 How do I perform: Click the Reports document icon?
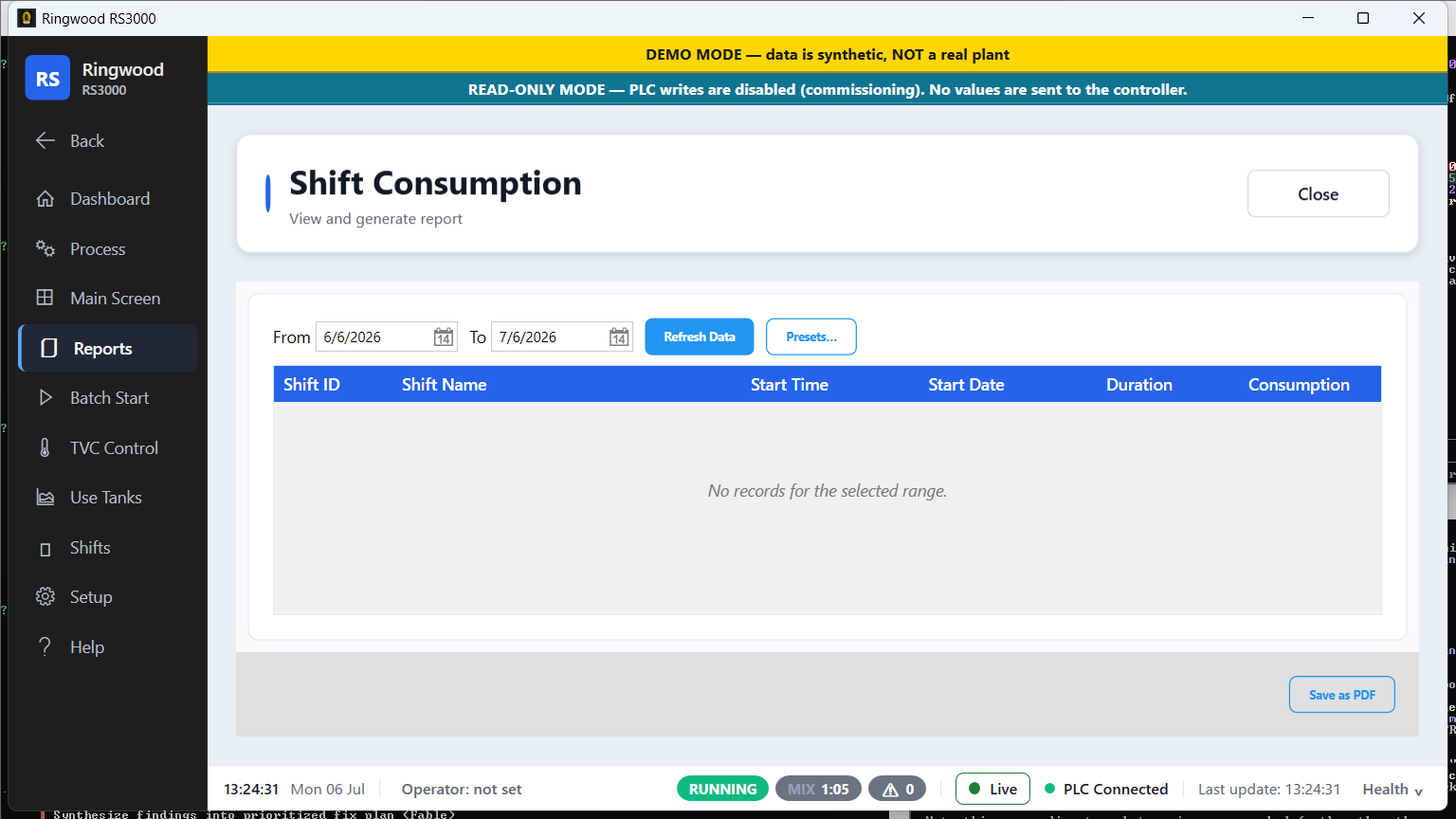coord(49,349)
